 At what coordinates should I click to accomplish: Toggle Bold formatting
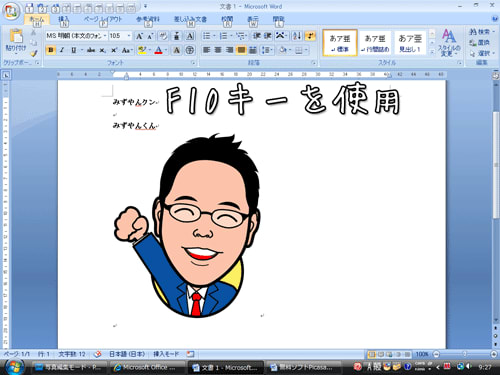coord(51,50)
